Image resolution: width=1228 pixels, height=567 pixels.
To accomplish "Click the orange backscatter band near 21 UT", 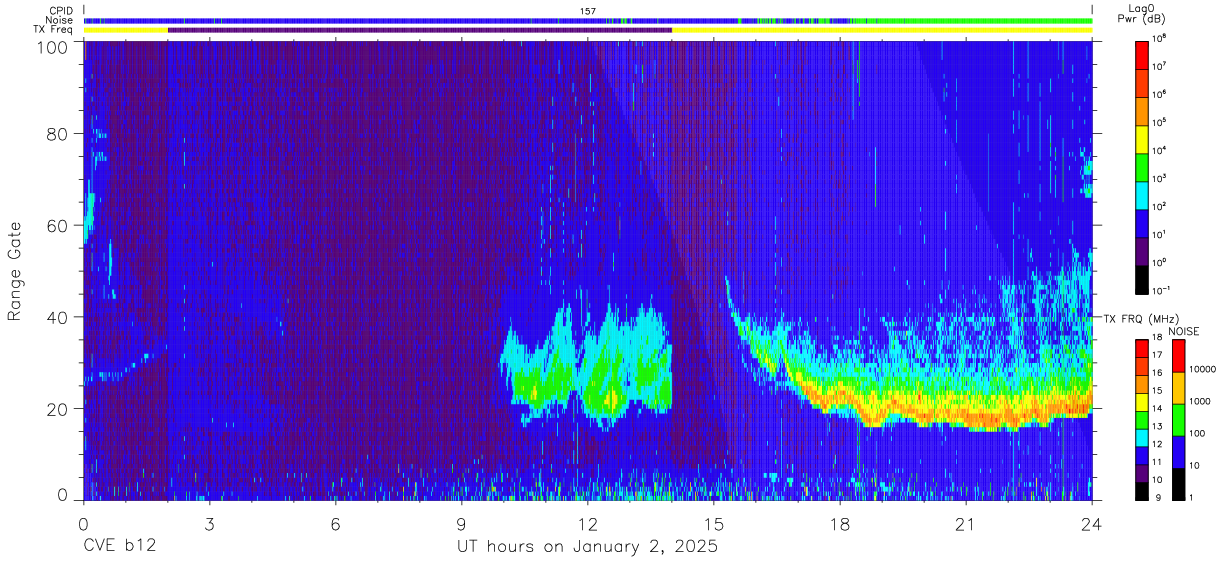I will coord(966,412).
